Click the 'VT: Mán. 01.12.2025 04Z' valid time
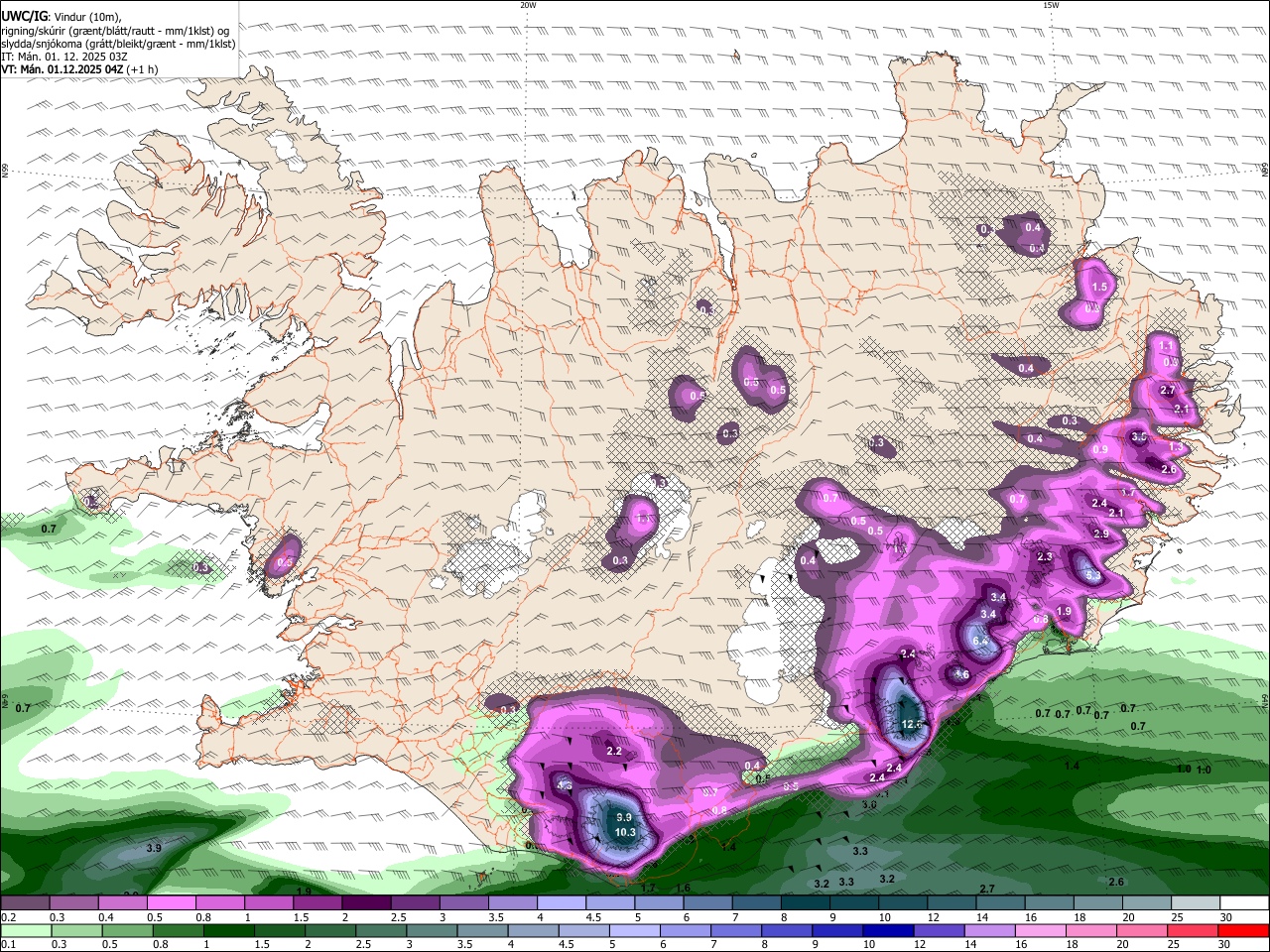This screenshot has height=952, width=1270. [x=62, y=69]
